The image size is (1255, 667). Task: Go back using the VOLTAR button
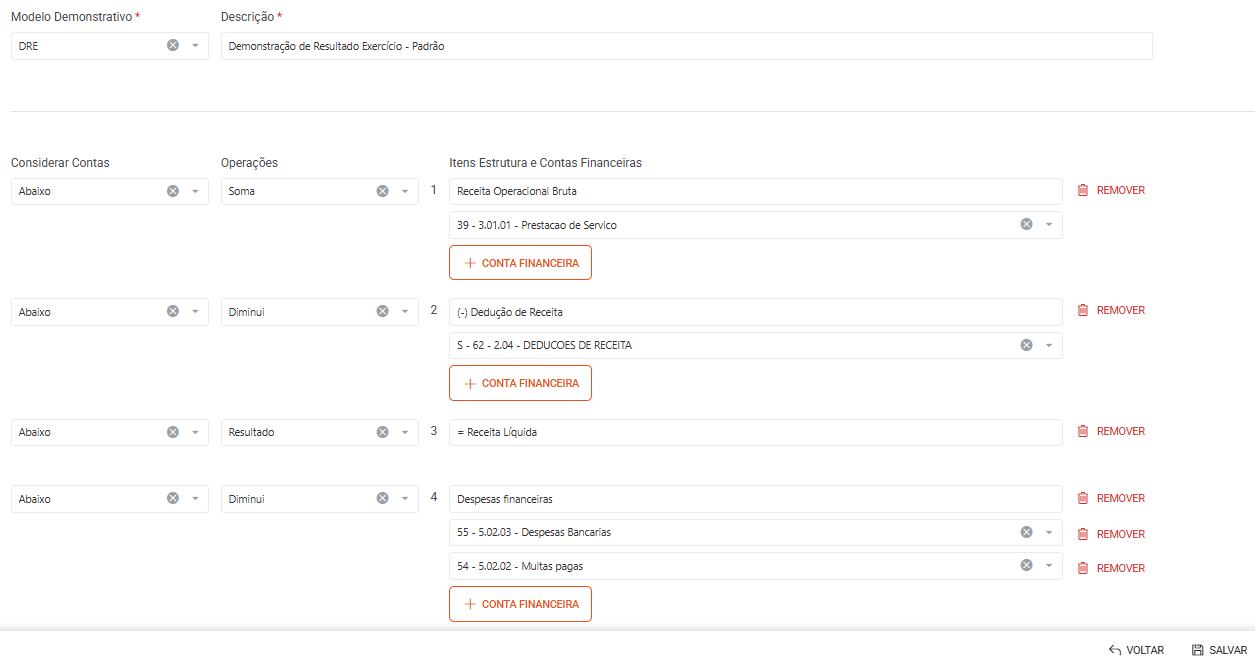(x=1136, y=650)
